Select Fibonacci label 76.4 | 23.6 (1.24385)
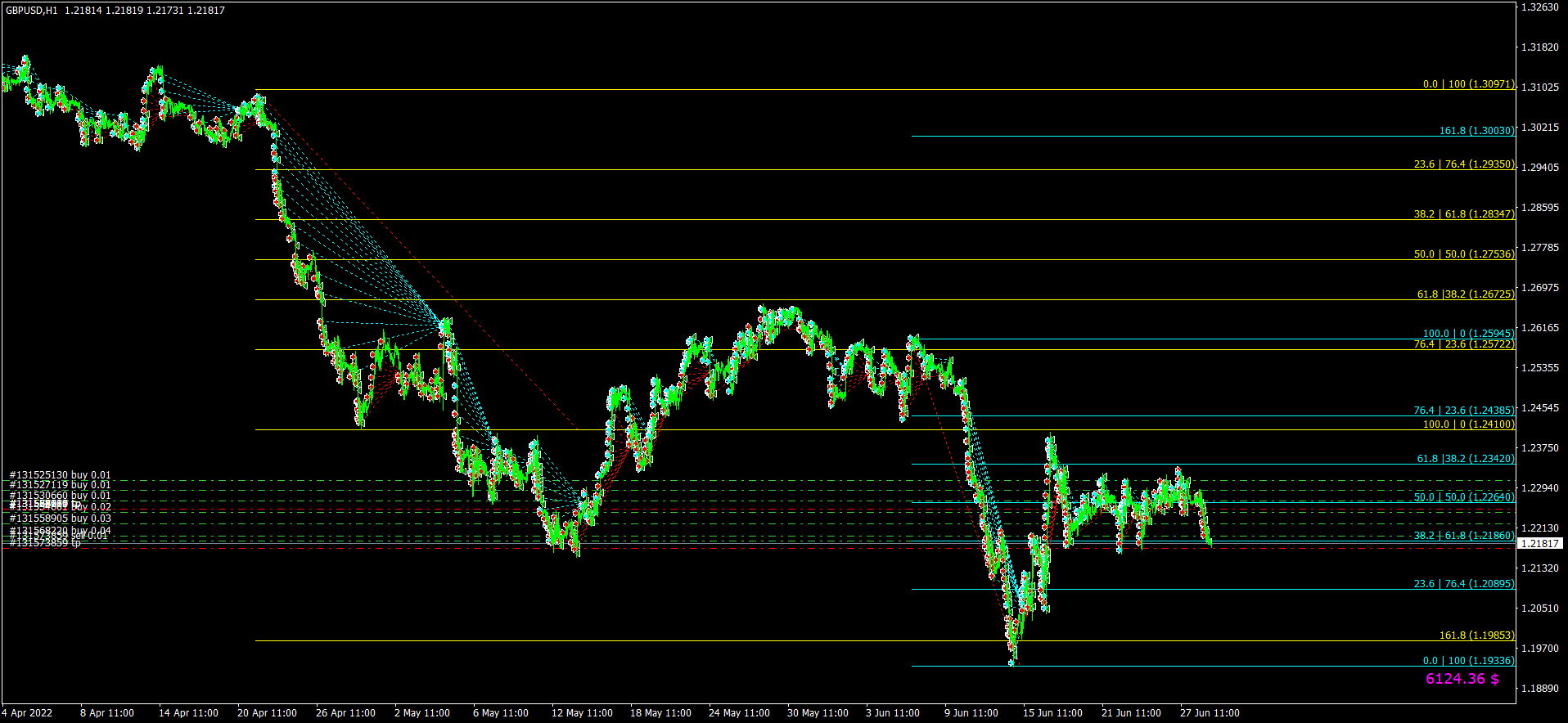This screenshot has width=1568, height=723. [x=1464, y=411]
